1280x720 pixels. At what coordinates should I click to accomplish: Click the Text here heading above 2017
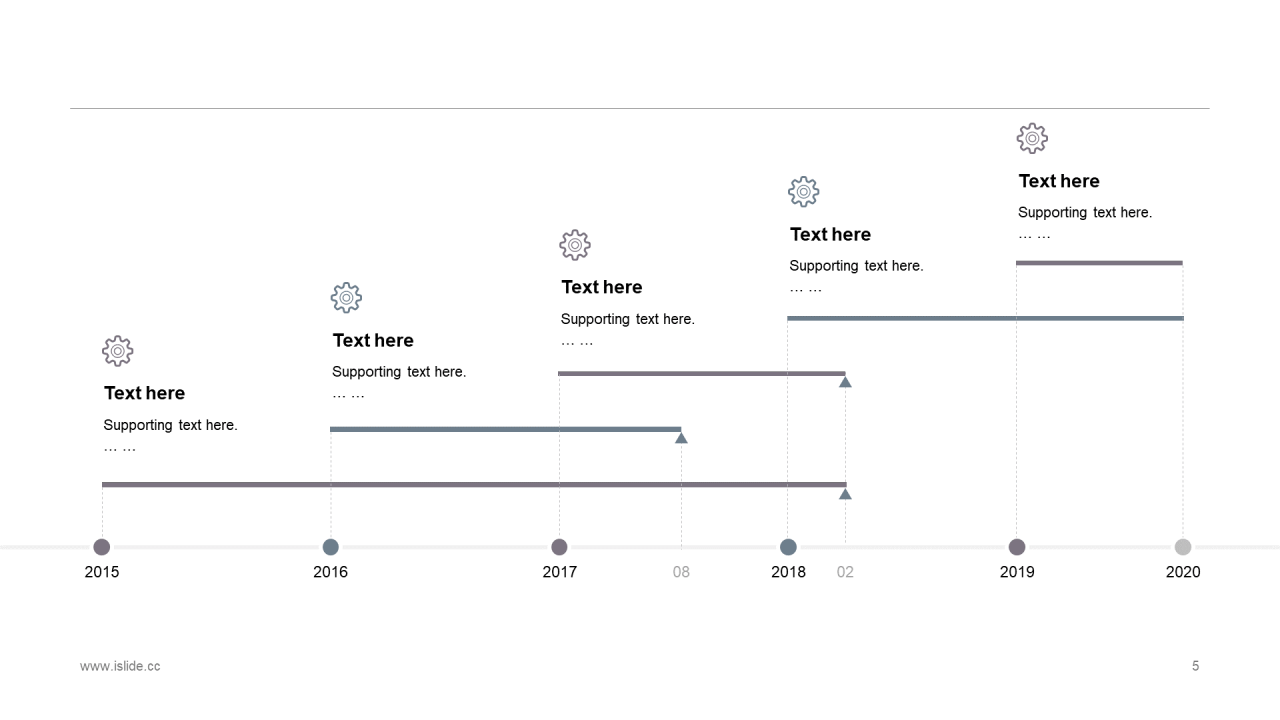(602, 287)
